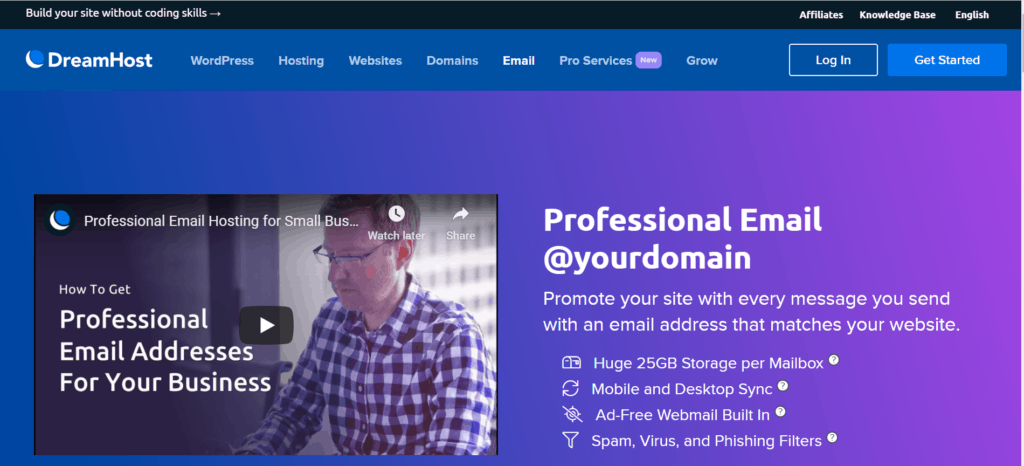Click the 'New' badge next to Pro Services

(x=648, y=60)
